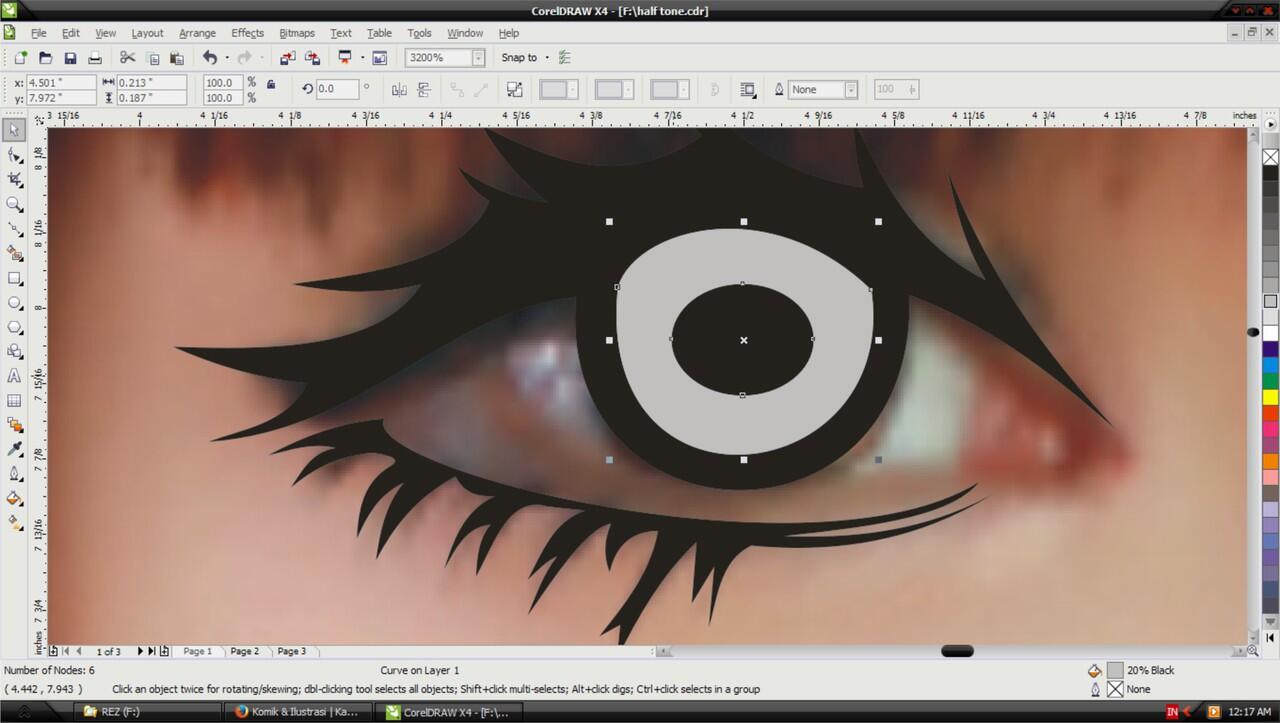
Task: Open the outline style selector dropdown
Action: [x=614, y=90]
